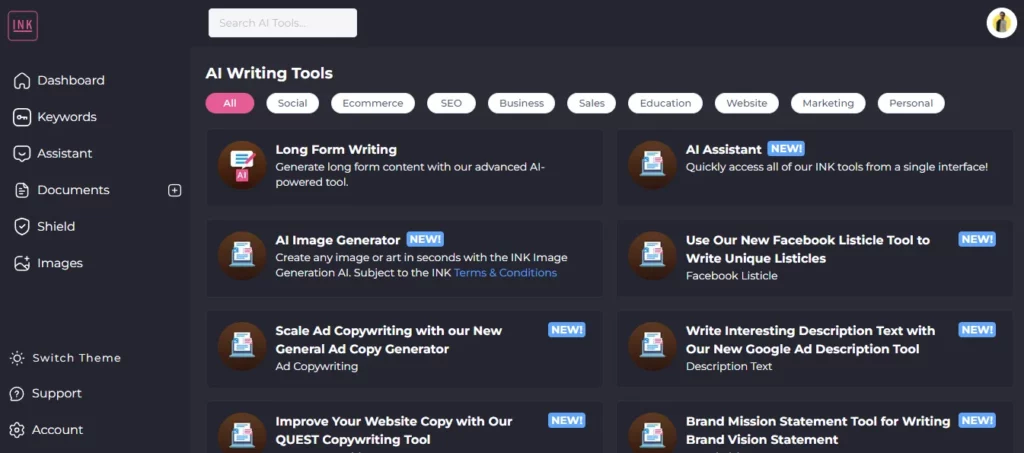Click NEW! badge on Google Ad Description card
Viewport: 1024px width, 453px height.
[x=977, y=330]
